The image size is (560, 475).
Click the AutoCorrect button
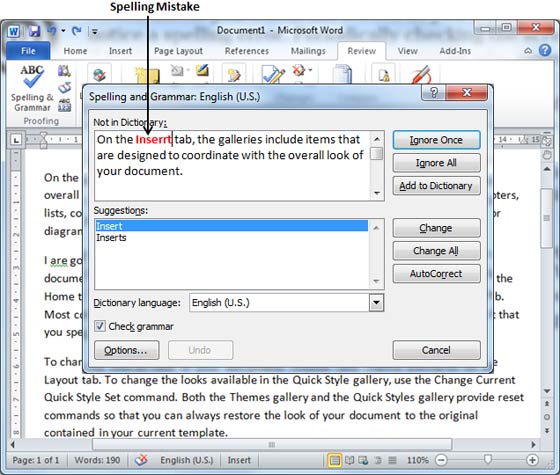click(x=436, y=274)
